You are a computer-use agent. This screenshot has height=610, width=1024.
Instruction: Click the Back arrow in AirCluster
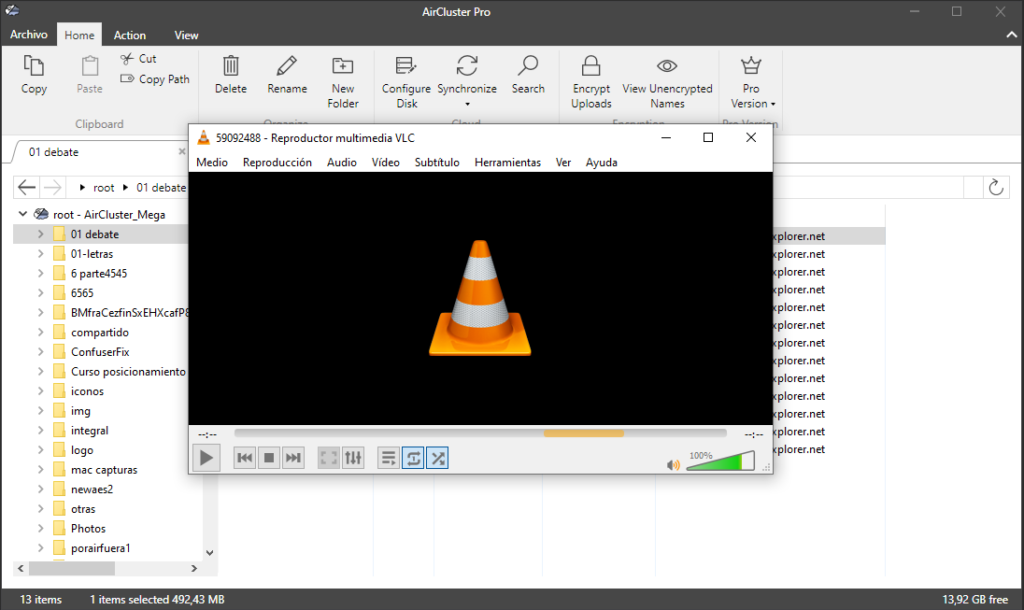27,187
